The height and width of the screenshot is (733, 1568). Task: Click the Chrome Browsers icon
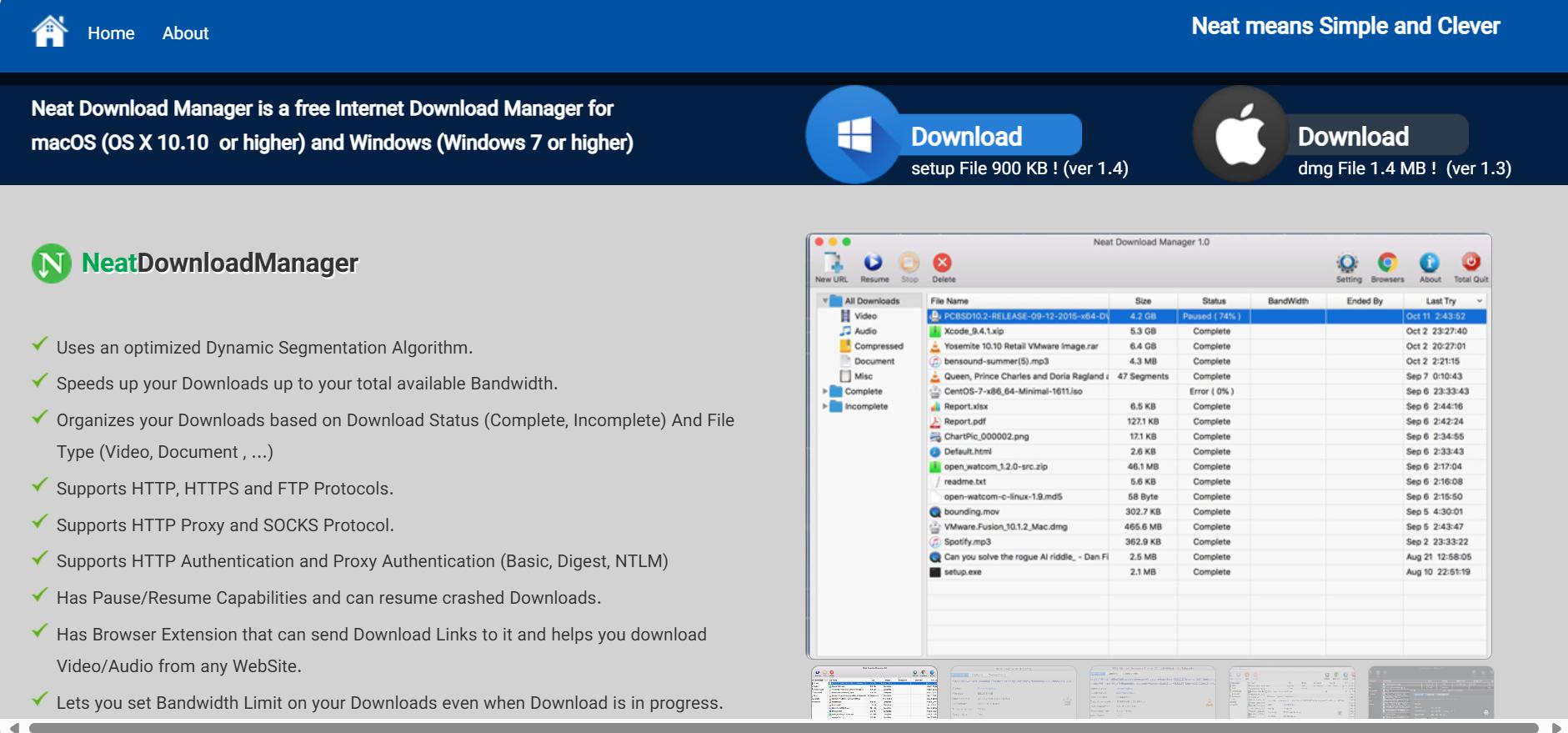[1387, 265]
